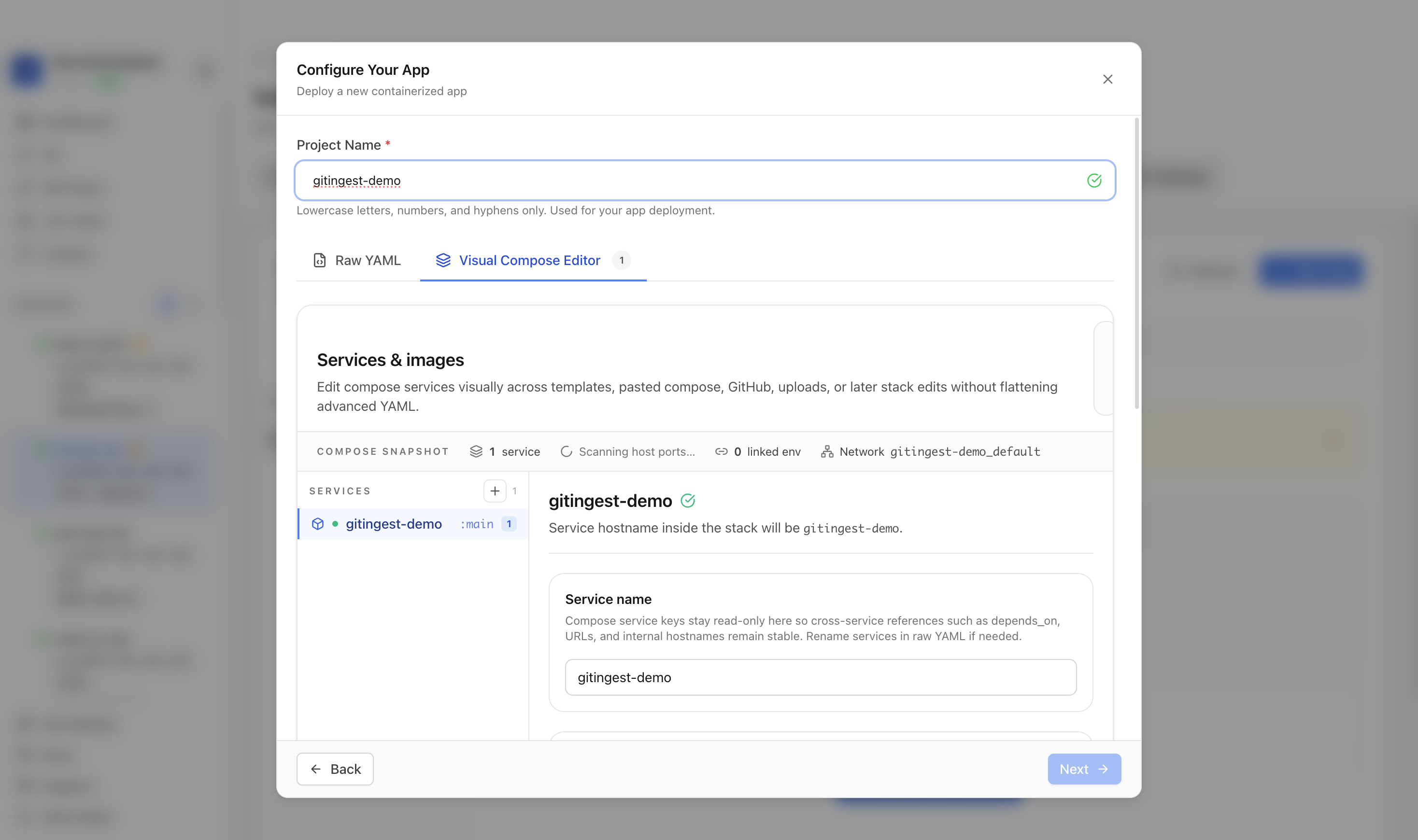Click the badge number 1 on the gitingest-demo row
The image size is (1418, 840).
coord(509,524)
